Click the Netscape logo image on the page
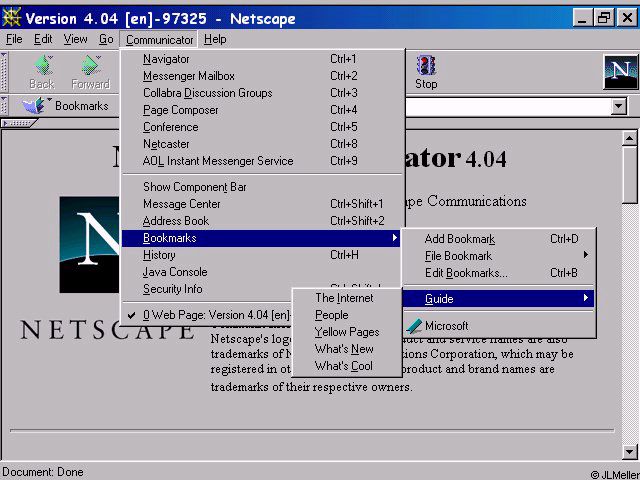The image size is (640, 480). [90, 244]
